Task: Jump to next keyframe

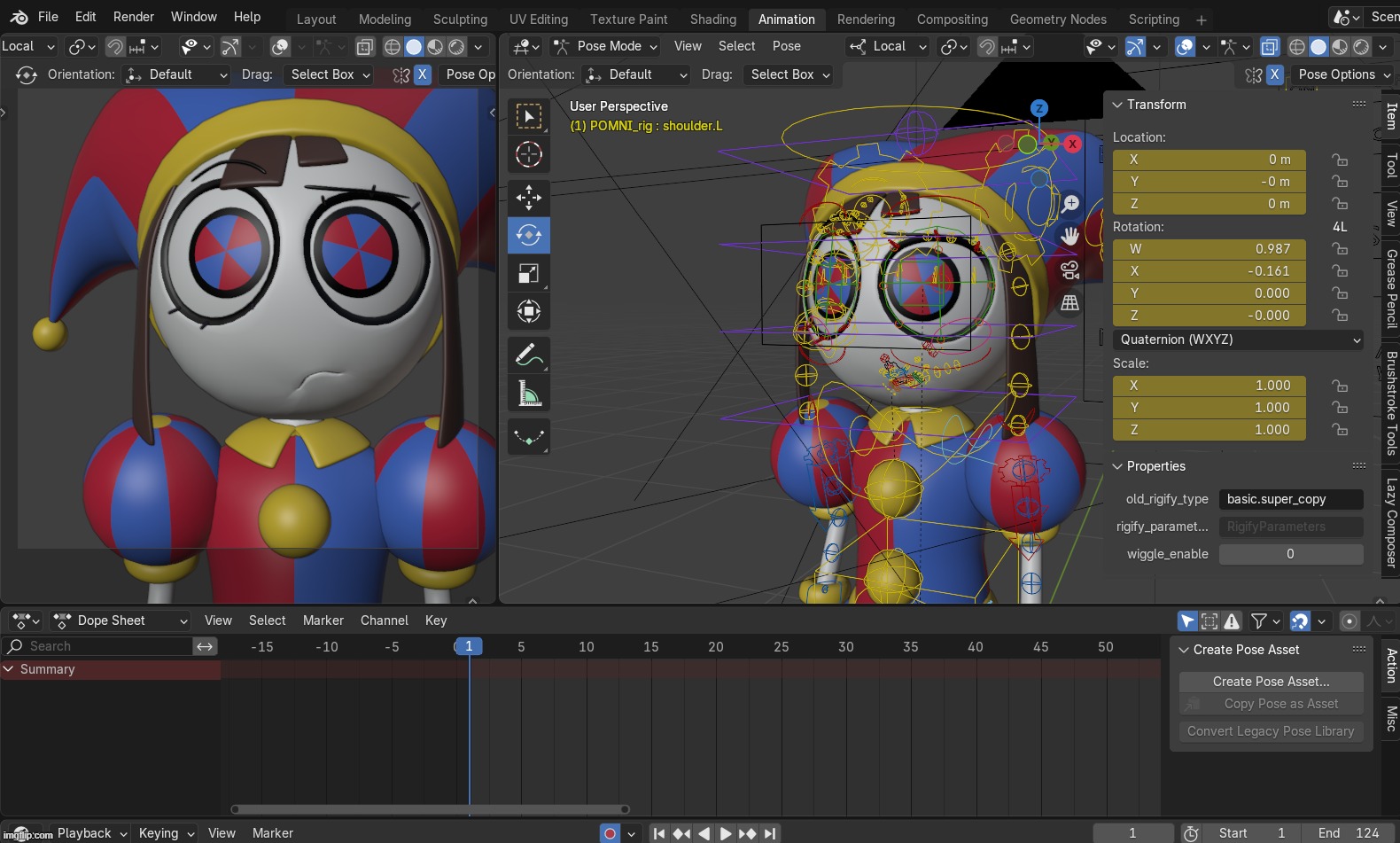Action: [x=748, y=833]
